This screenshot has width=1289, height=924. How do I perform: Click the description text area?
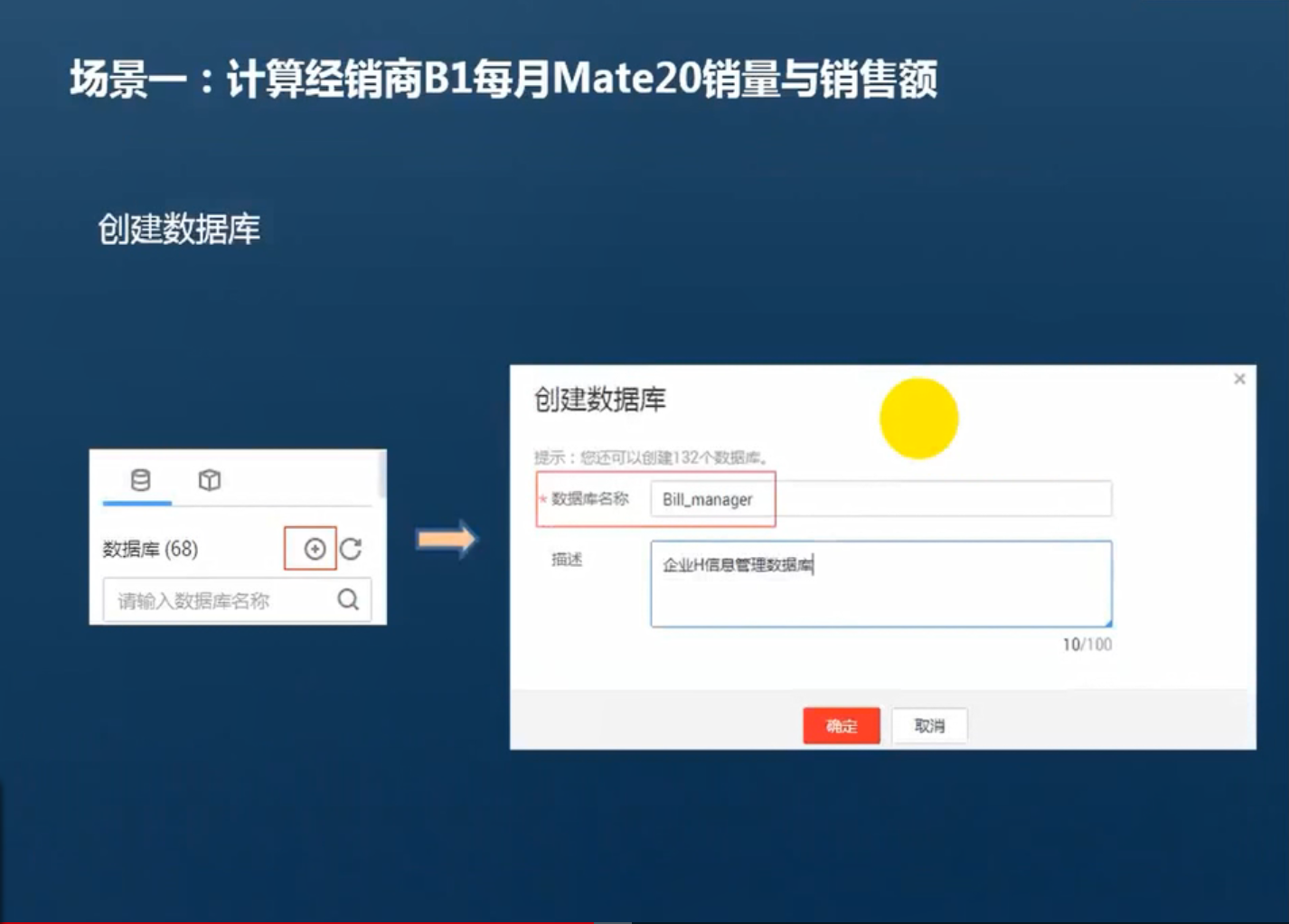(880, 584)
